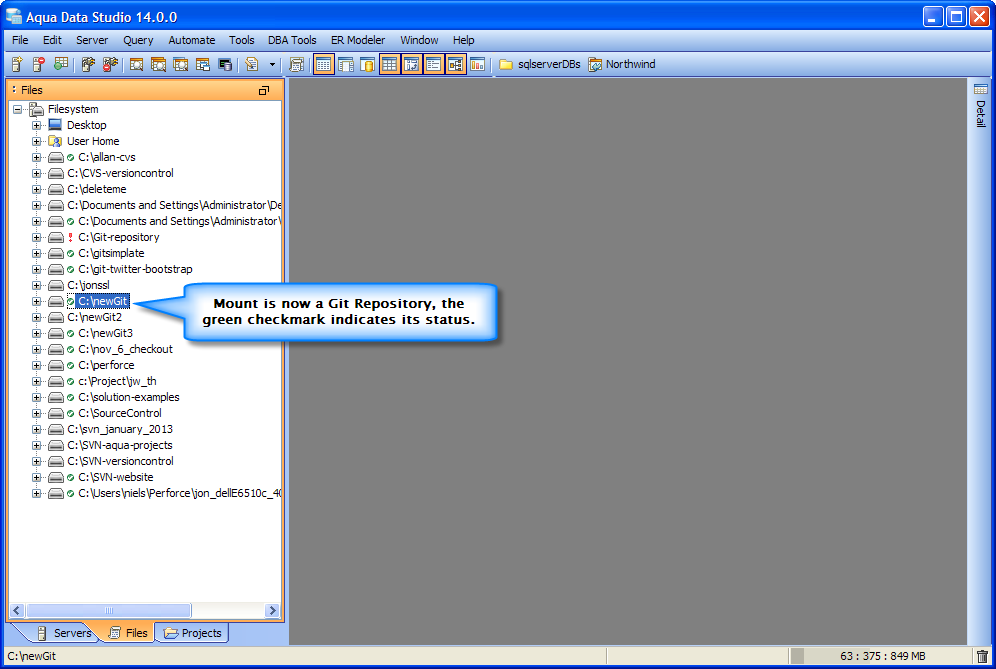
Task: Toggle the highlighted ER diagram button
Action: (x=455, y=64)
